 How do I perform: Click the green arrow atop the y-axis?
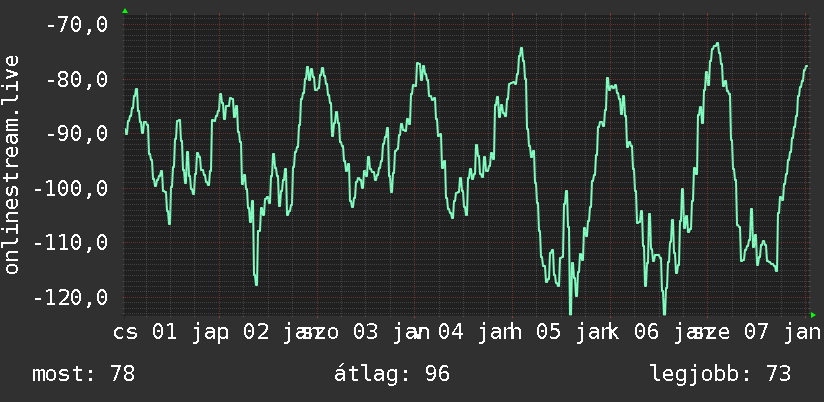(125, 11)
